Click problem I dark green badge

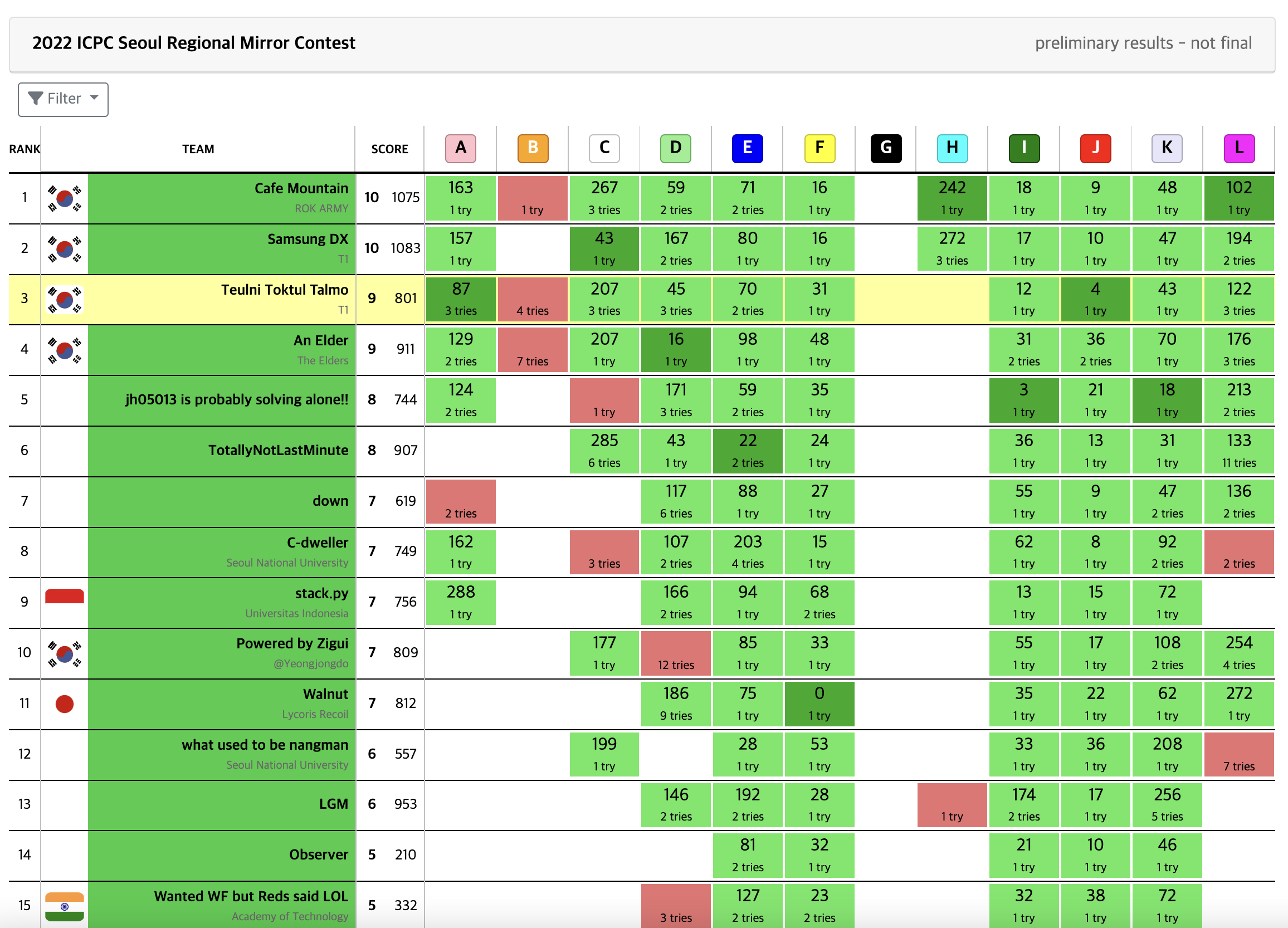coord(1023,148)
